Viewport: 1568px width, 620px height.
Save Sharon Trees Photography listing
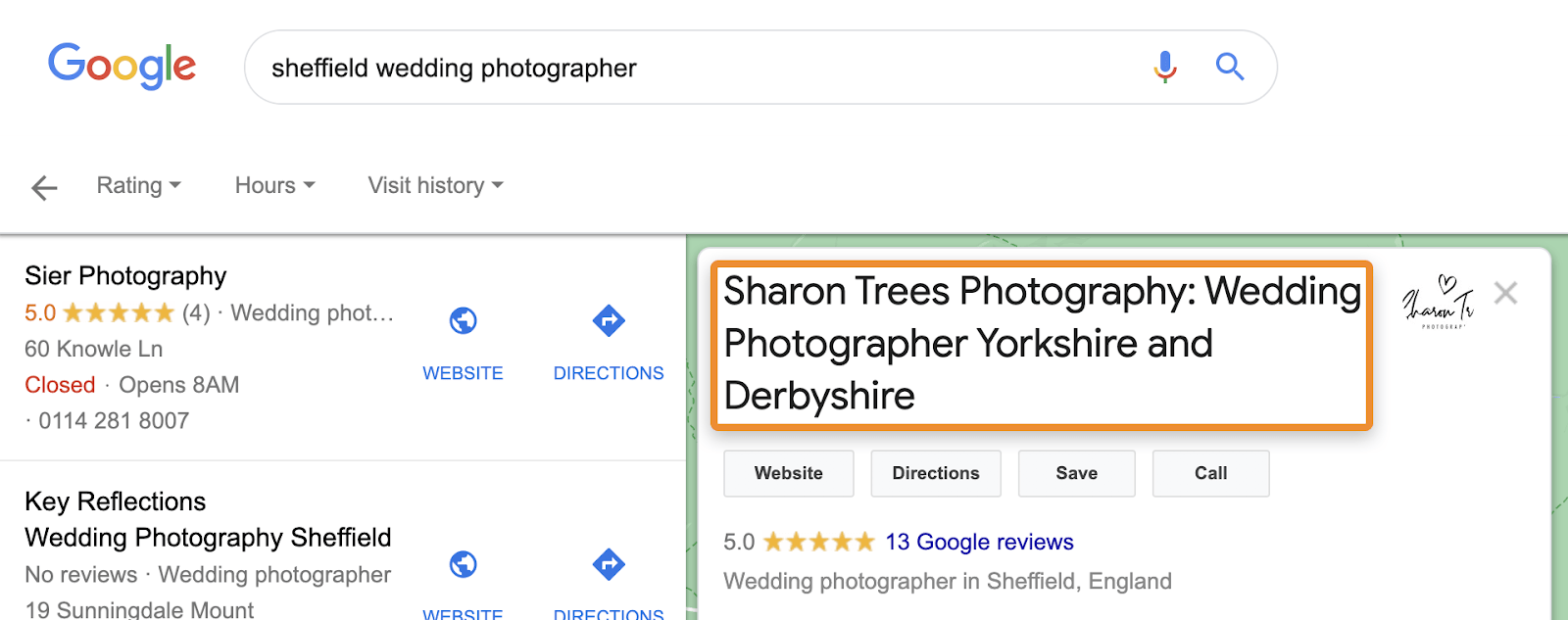(x=1076, y=473)
